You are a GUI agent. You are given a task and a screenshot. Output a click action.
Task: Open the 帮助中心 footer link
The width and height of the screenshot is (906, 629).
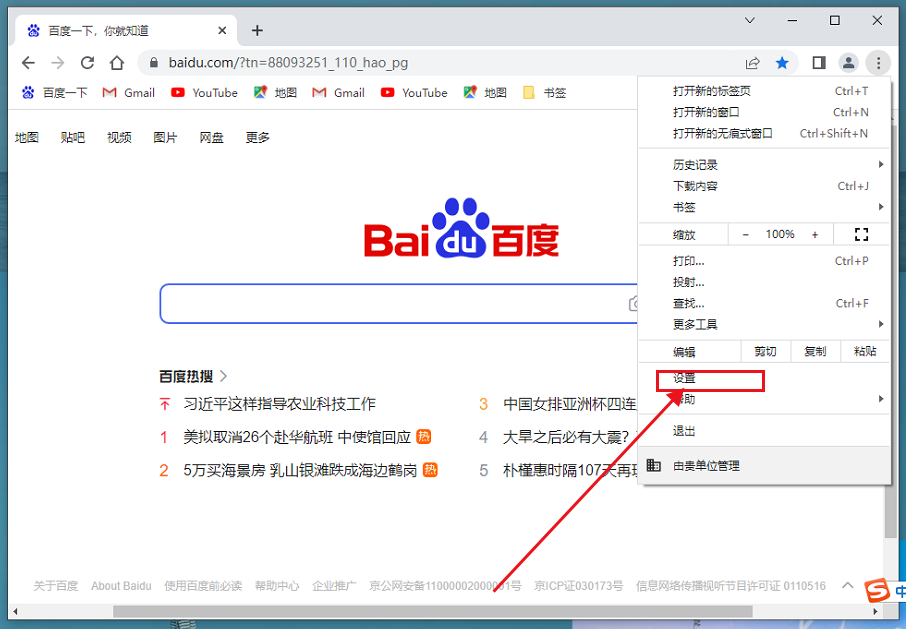pyautogui.click(x=277, y=586)
